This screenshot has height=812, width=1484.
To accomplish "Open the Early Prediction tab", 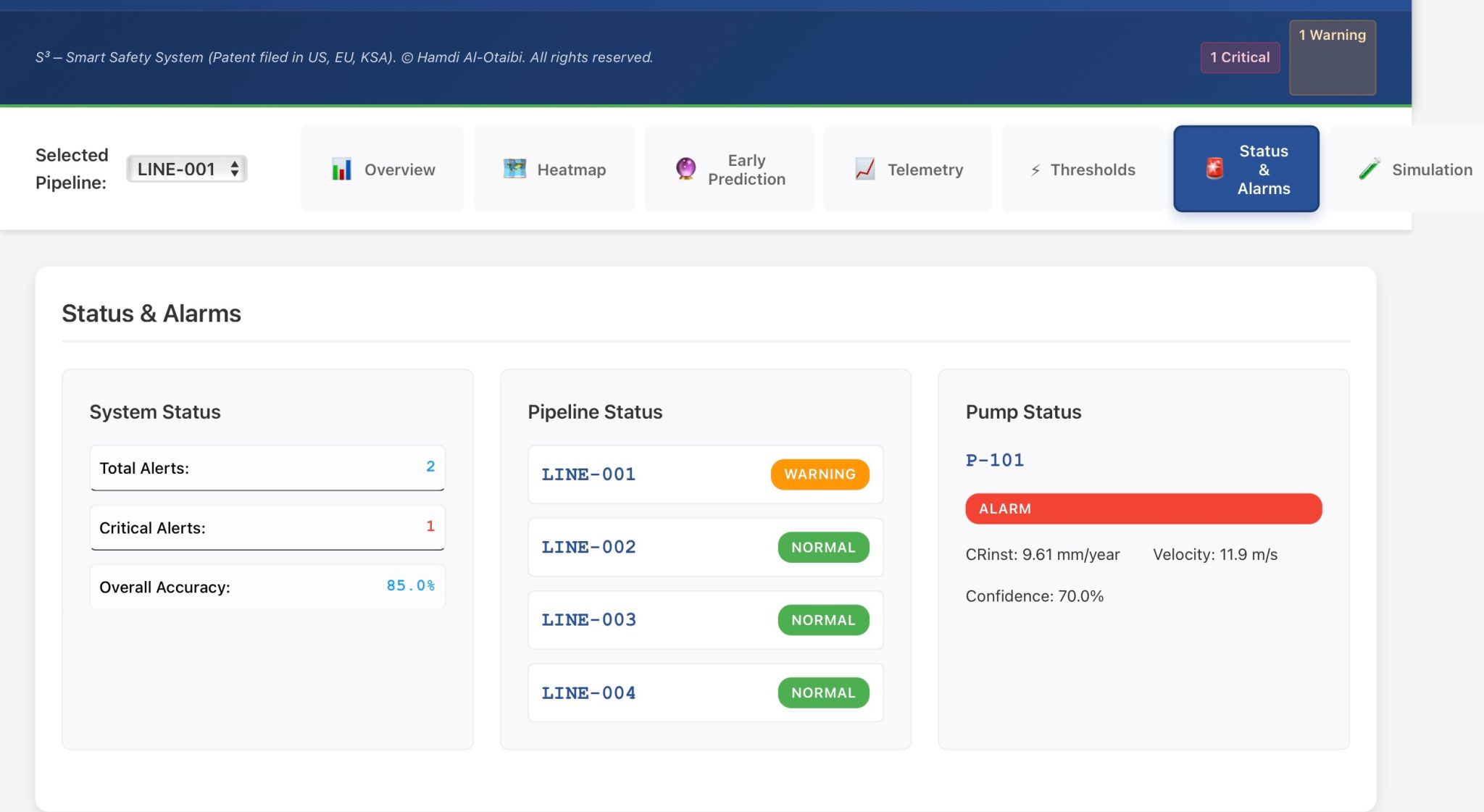I will click(729, 169).
